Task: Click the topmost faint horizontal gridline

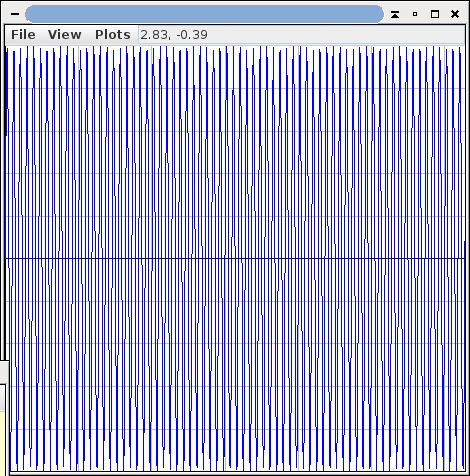Action: pos(235,89)
